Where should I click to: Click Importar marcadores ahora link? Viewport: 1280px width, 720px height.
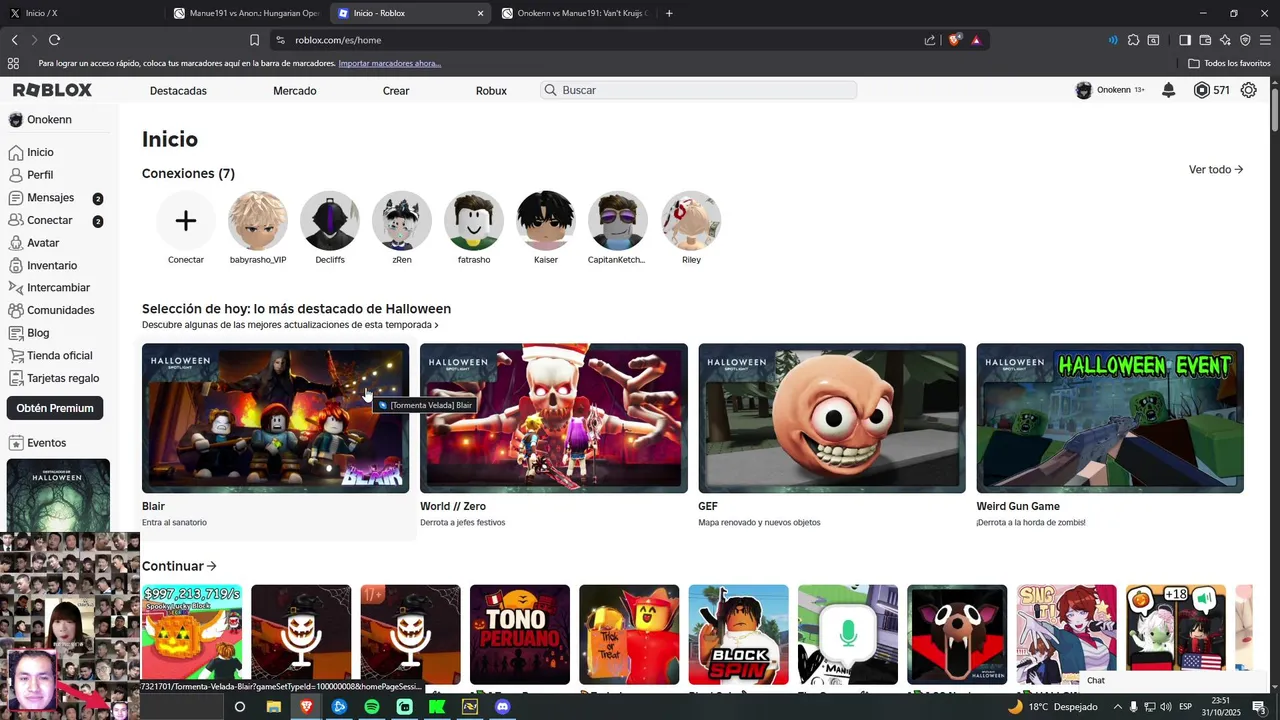pyautogui.click(x=389, y=63)
